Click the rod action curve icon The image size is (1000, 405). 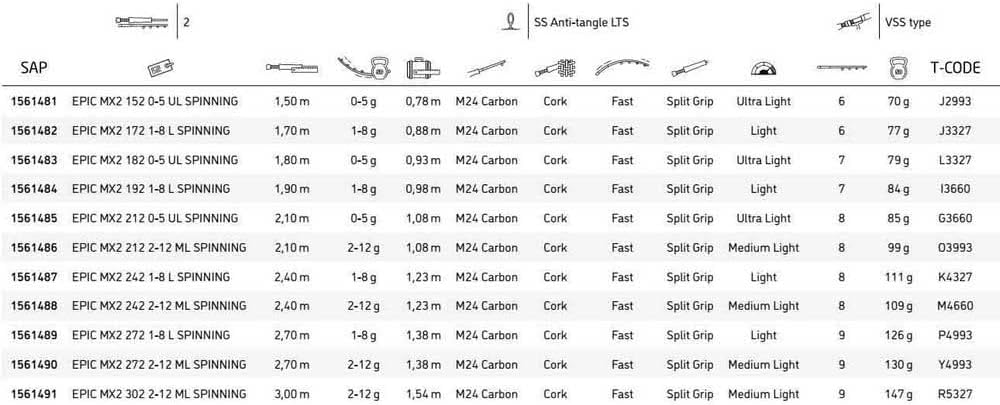622,68
